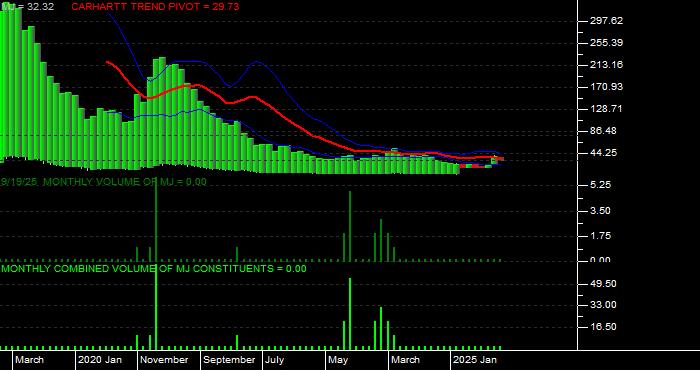Select the May timeline label
The image size is (700, 370).
[338, 360]
